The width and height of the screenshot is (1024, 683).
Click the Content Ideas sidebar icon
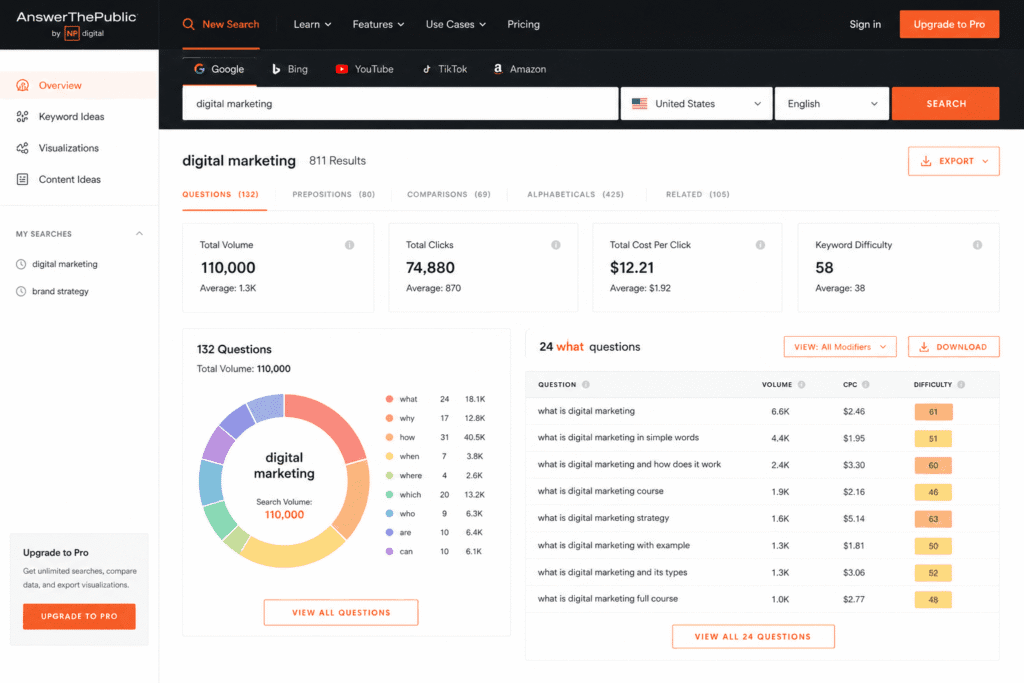22,180
